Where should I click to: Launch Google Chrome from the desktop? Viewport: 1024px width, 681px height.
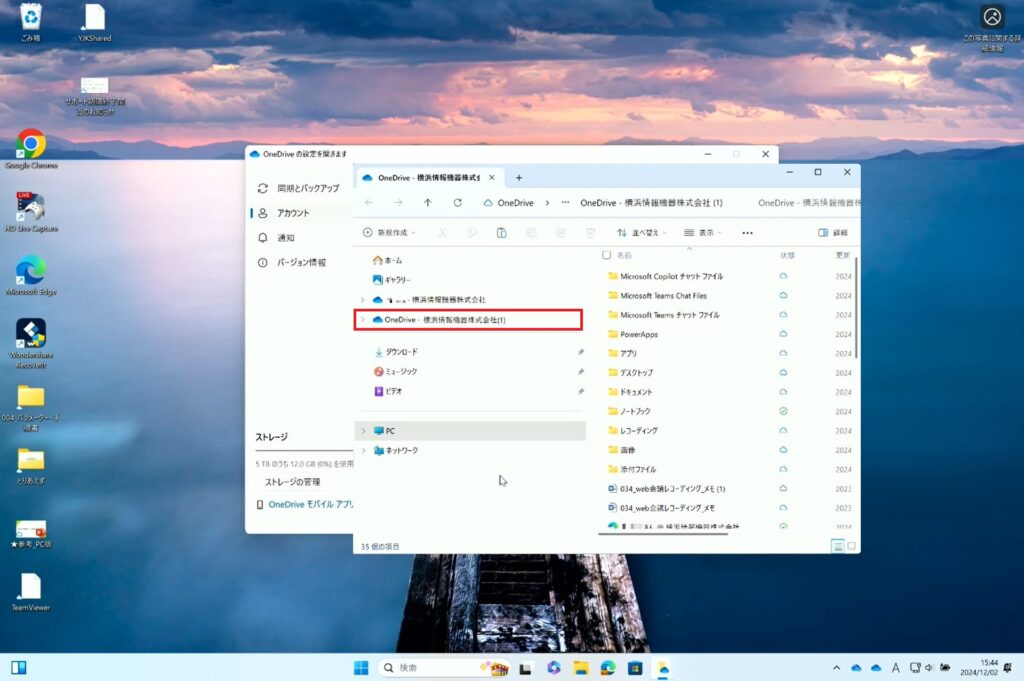(31, 149)
